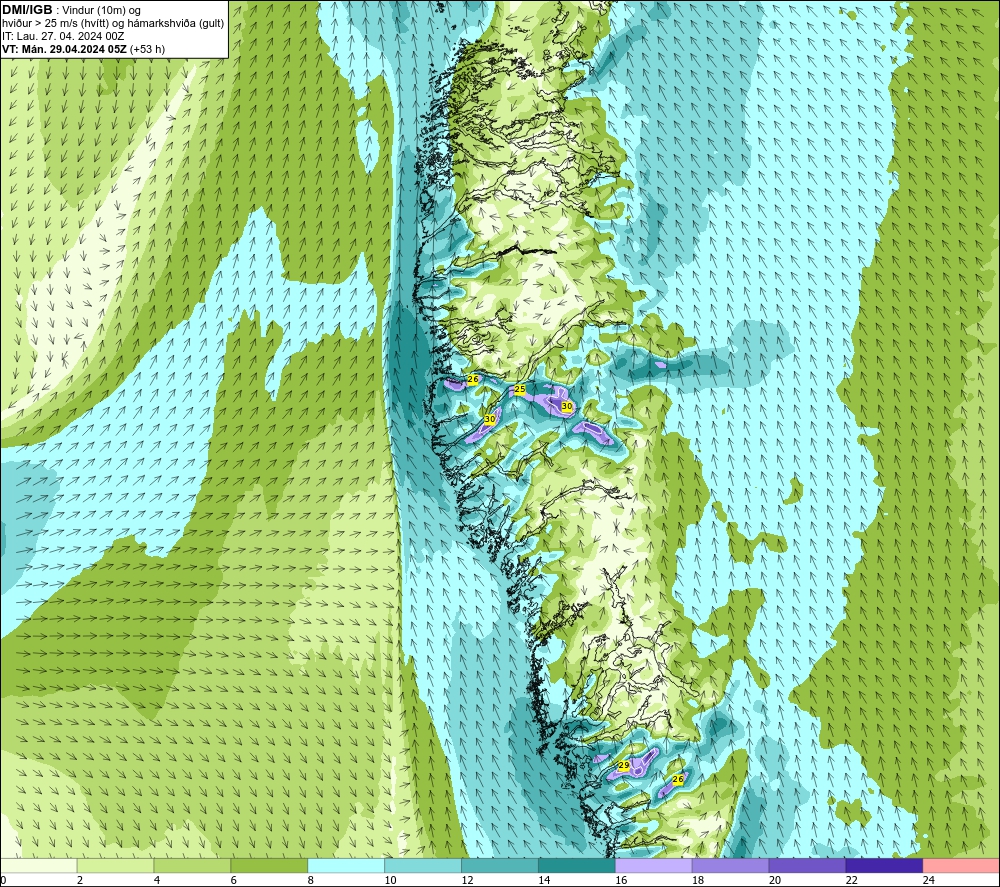This screenshot has width=1000, height=887.
Task: Click the legend scale number 0
Action: pos(3,880)
